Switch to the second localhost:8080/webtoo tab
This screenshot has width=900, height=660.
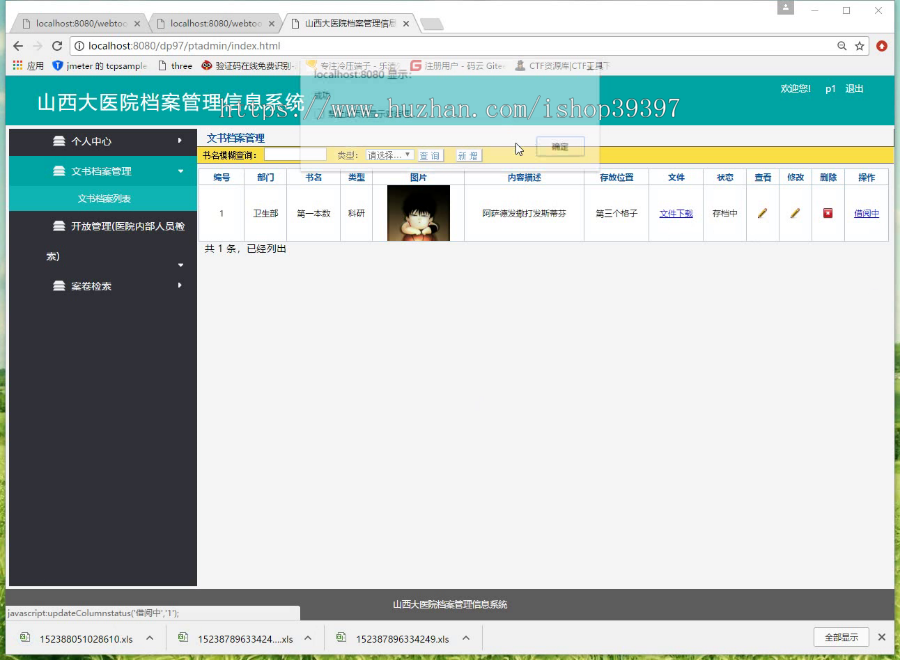tap(215, 24)
